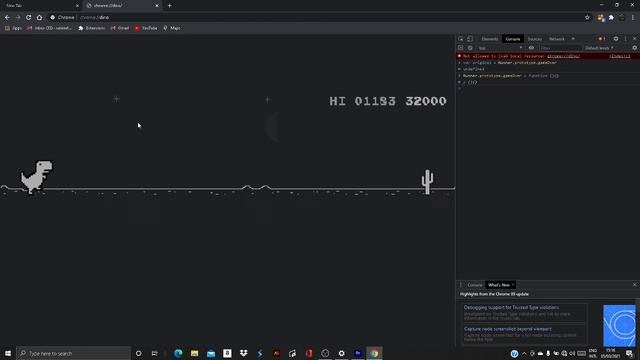
Task: Open Mail app from taskbar
Action: [211, 353]
